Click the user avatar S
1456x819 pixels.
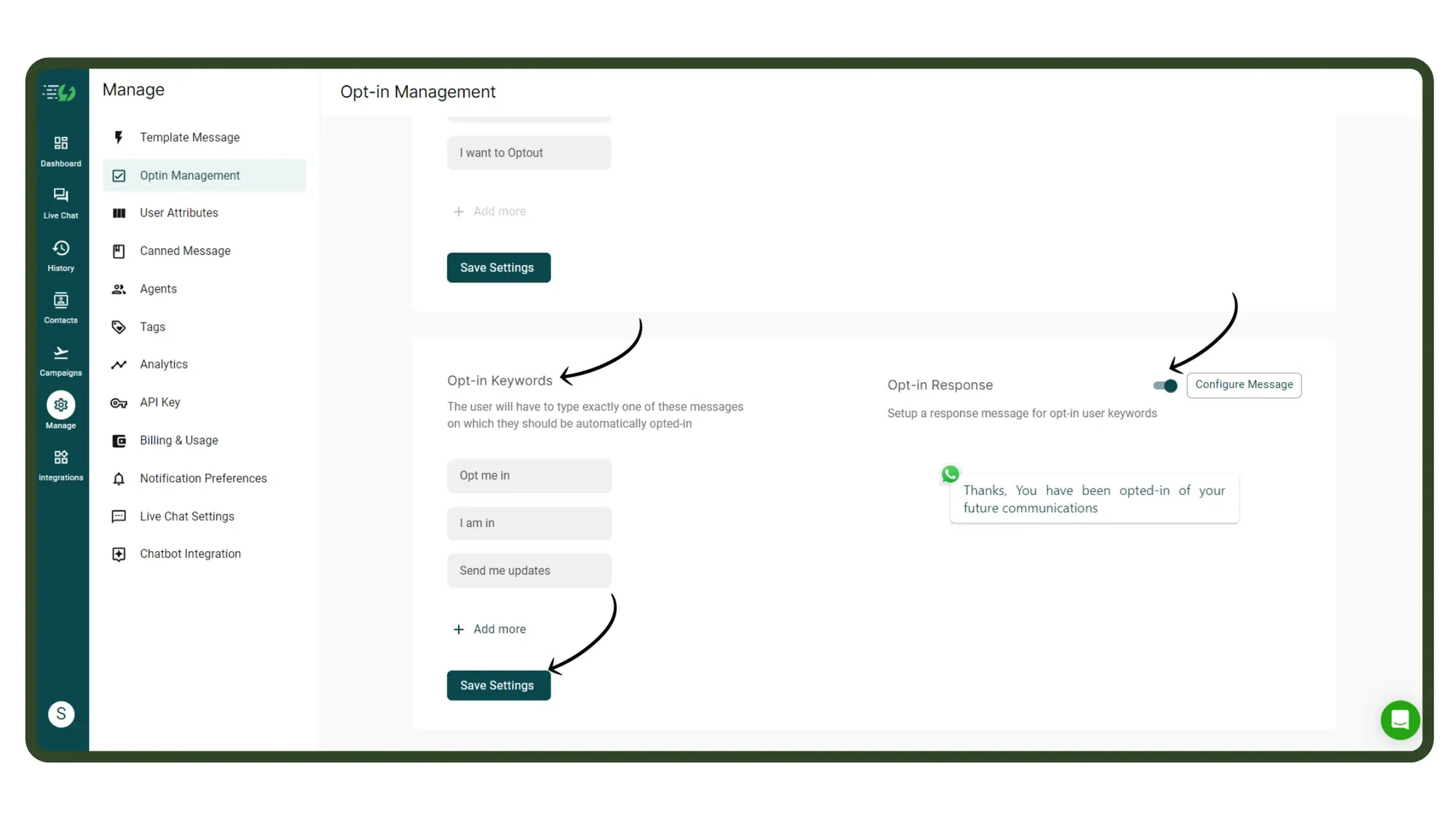tap(61, 714)
